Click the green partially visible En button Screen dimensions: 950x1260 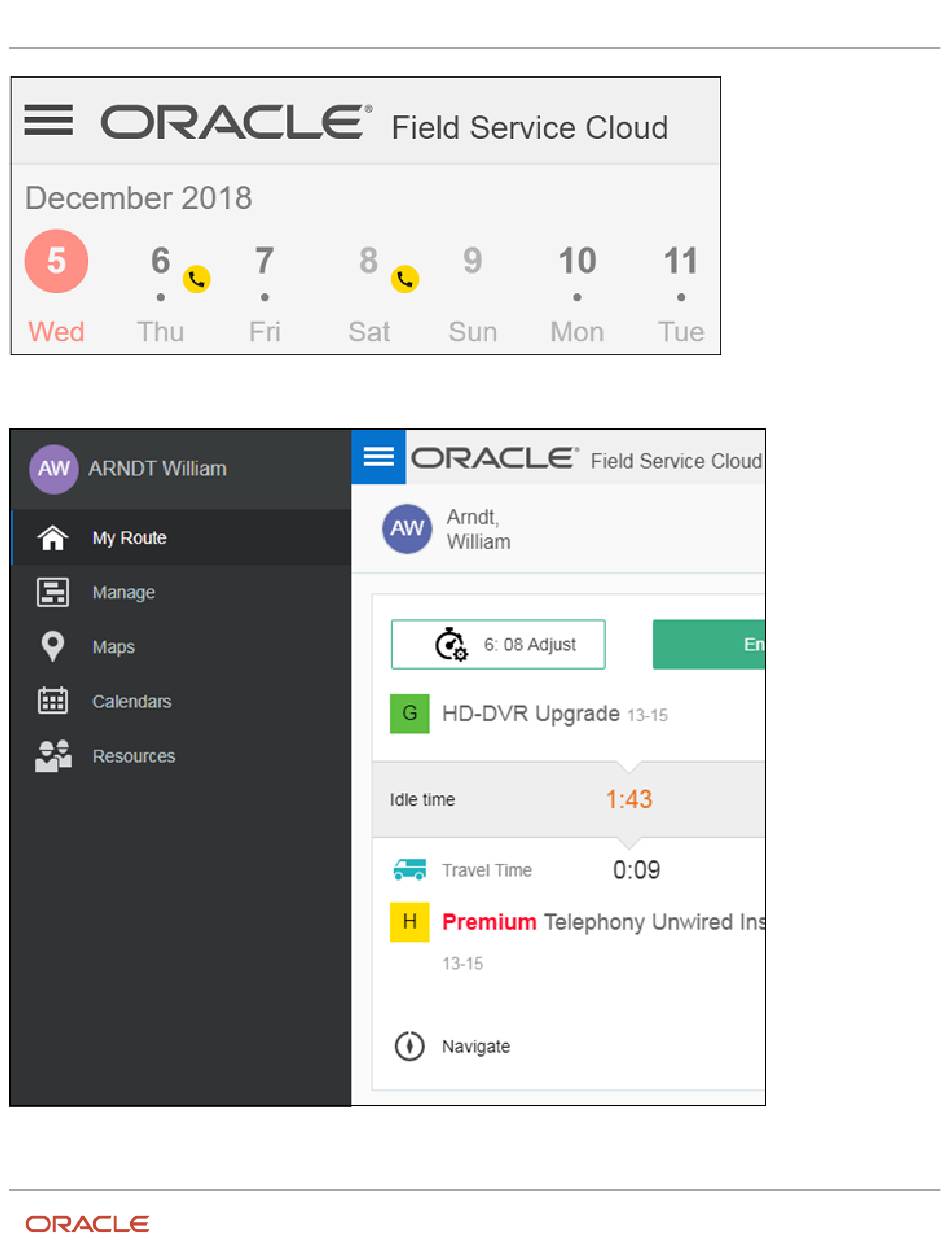tap(709, 645)
